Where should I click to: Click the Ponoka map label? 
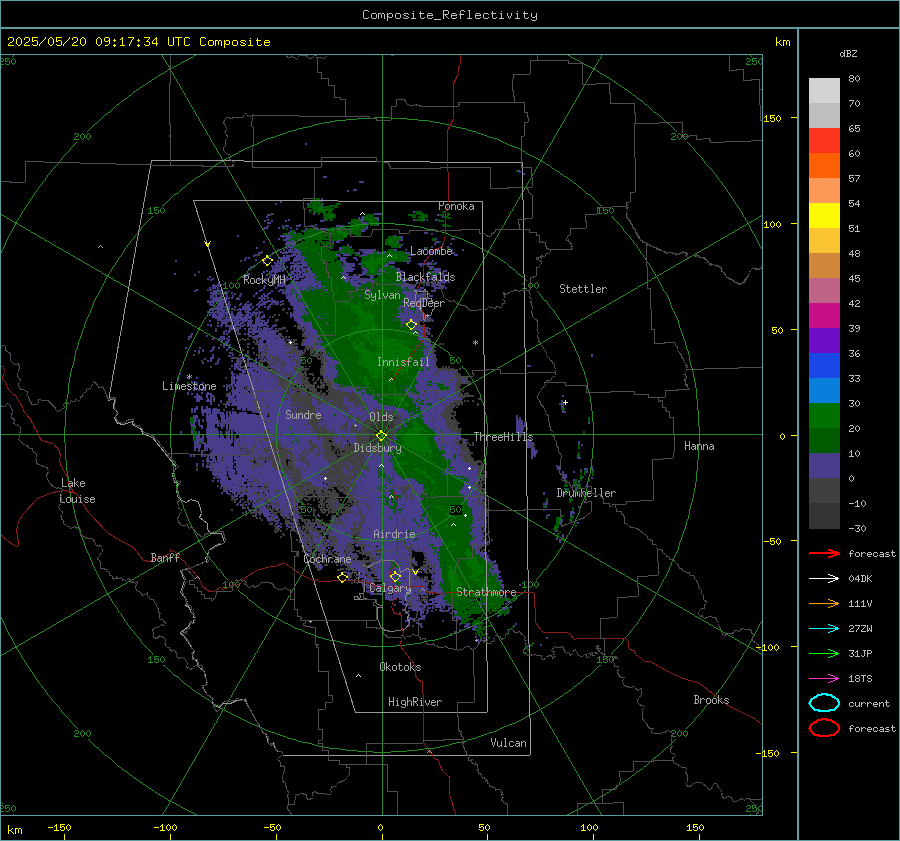[x=456, y=206]
